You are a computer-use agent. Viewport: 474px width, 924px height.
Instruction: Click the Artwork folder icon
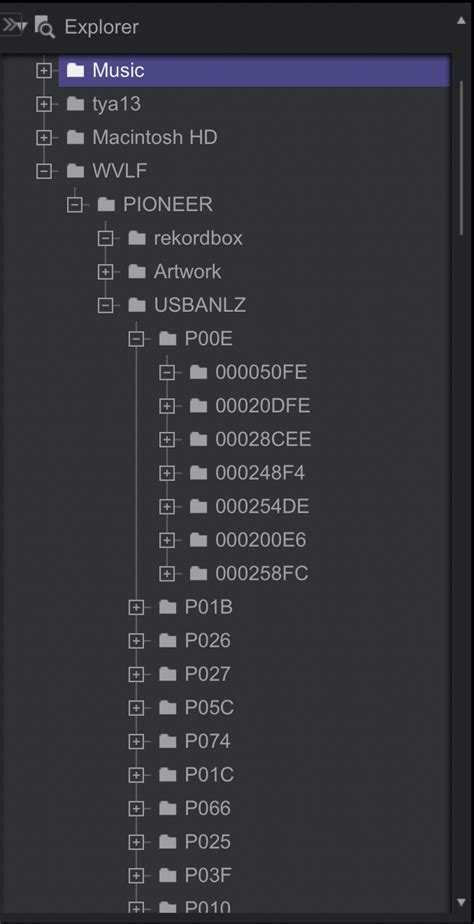click(137, 272)
